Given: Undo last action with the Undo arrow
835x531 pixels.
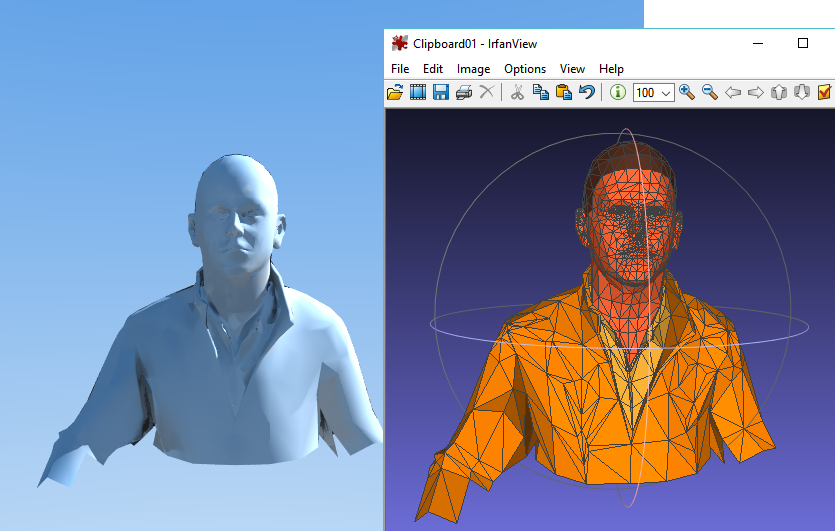Looking at the screenshot, I should (x=587, y=92).
